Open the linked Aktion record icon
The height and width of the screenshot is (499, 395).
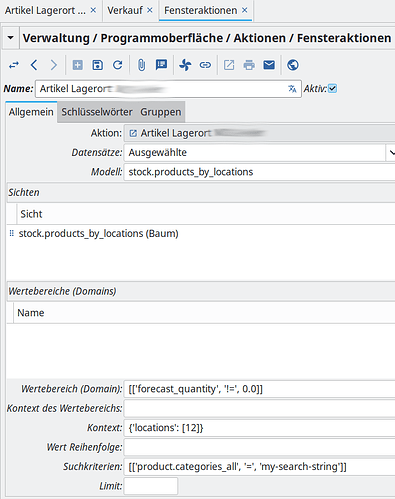click(133, 133)
